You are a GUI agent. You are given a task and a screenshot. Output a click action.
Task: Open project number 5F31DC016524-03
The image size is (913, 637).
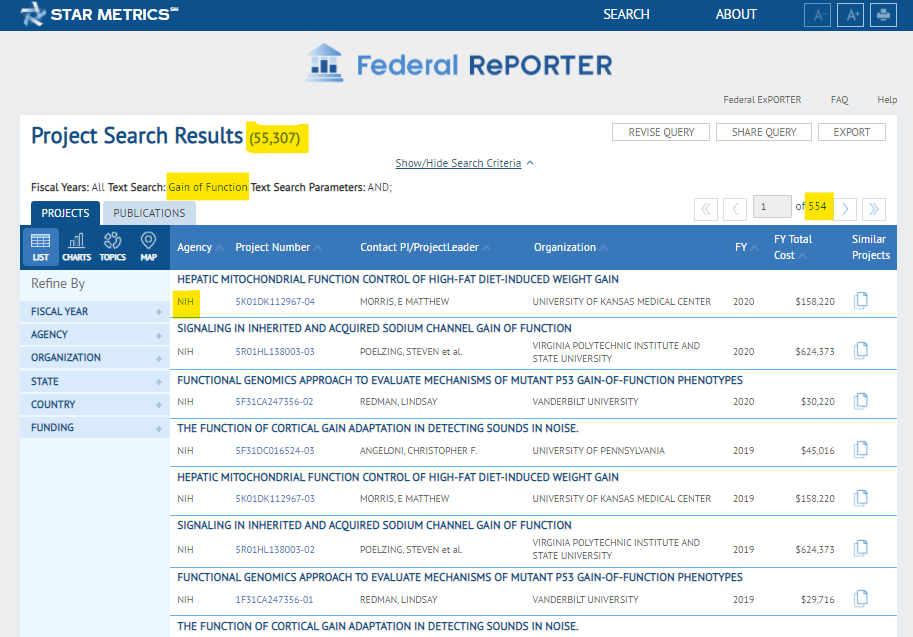tap(275, 451)
